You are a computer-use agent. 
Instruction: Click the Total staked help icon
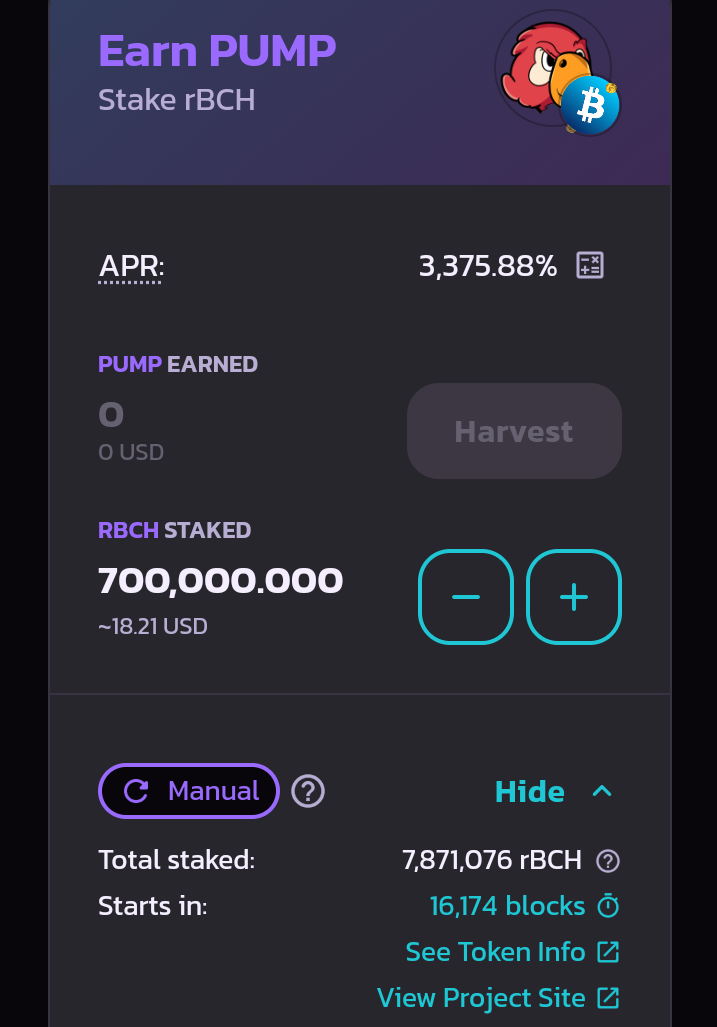click(608, 861)
